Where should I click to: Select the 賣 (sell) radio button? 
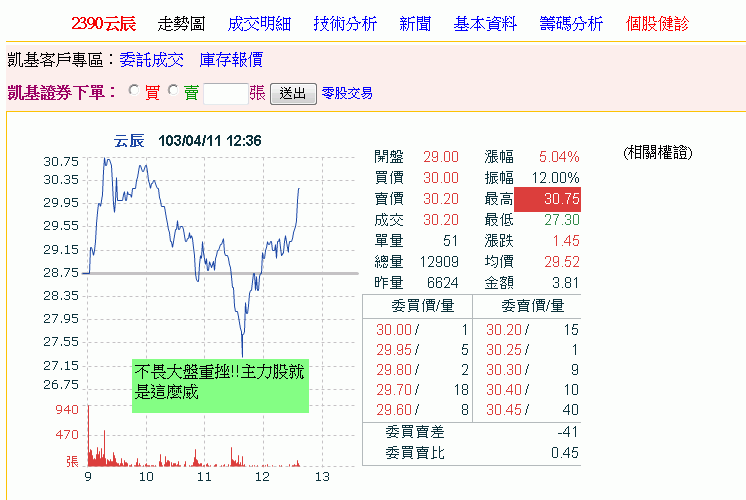(x=173, y=92)
